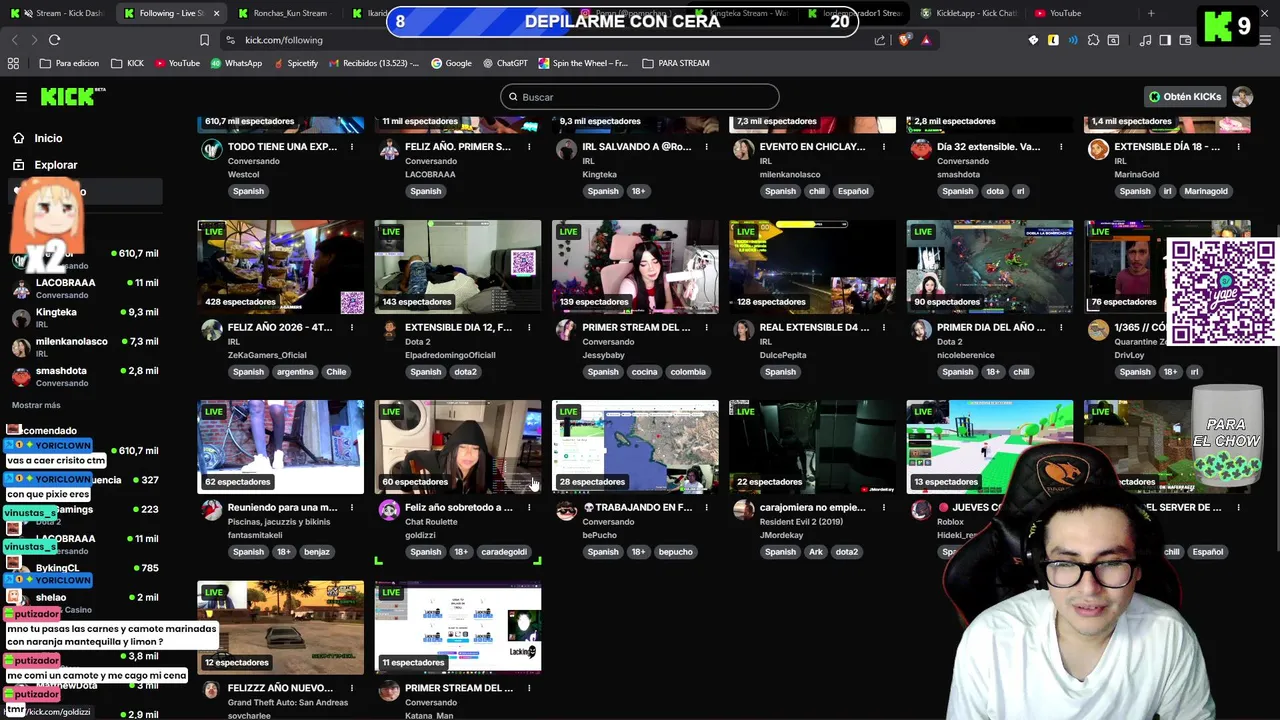Image resolution: width=1280 pixels, height=720 pixels.
Task: Open the options menu for REAL EXTENSIBLE D4 stream
Action: [884, 327]
